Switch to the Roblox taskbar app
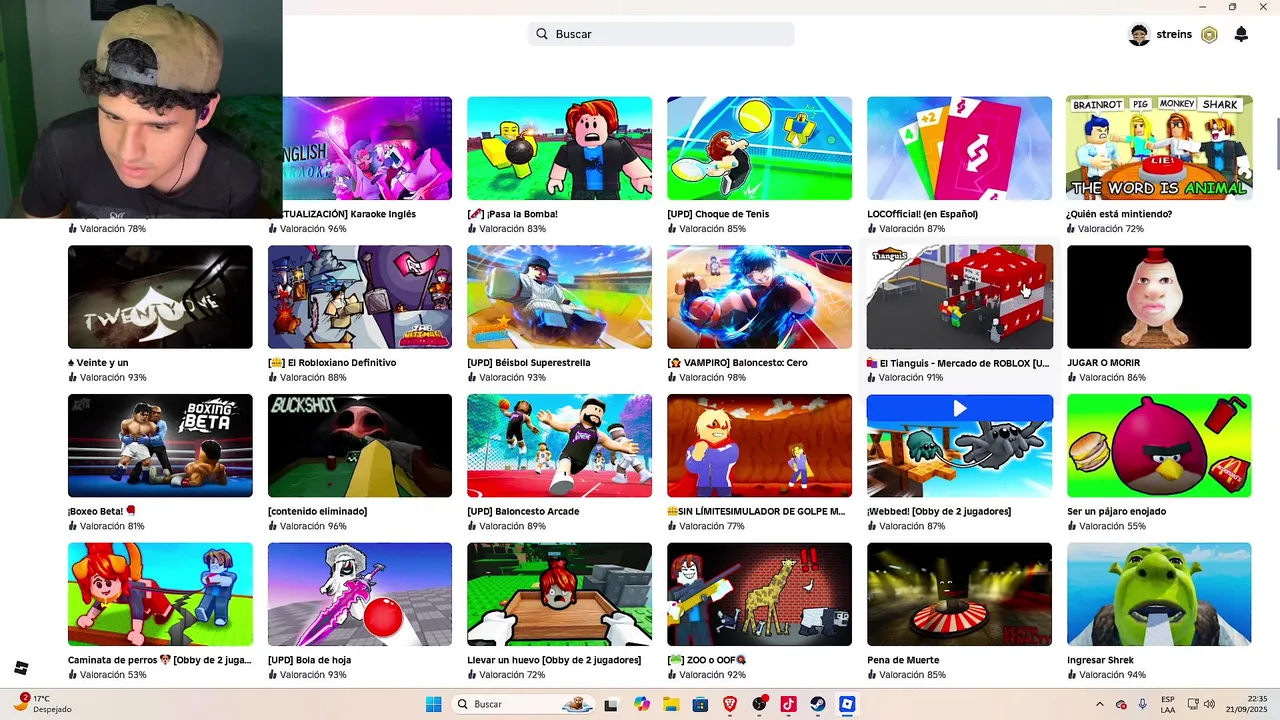Viewport: 1280px width, 720px height. point(847,704)
